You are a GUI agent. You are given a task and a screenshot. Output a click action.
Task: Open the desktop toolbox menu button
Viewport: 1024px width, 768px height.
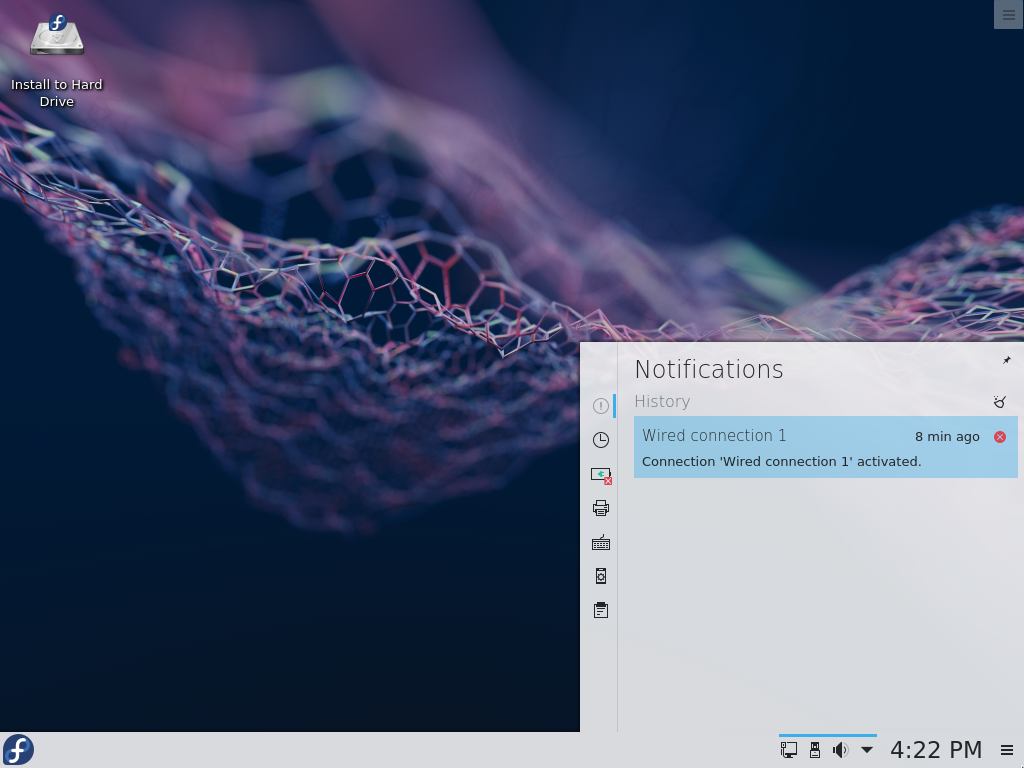pyautogui.click(x=1008, y=14)
